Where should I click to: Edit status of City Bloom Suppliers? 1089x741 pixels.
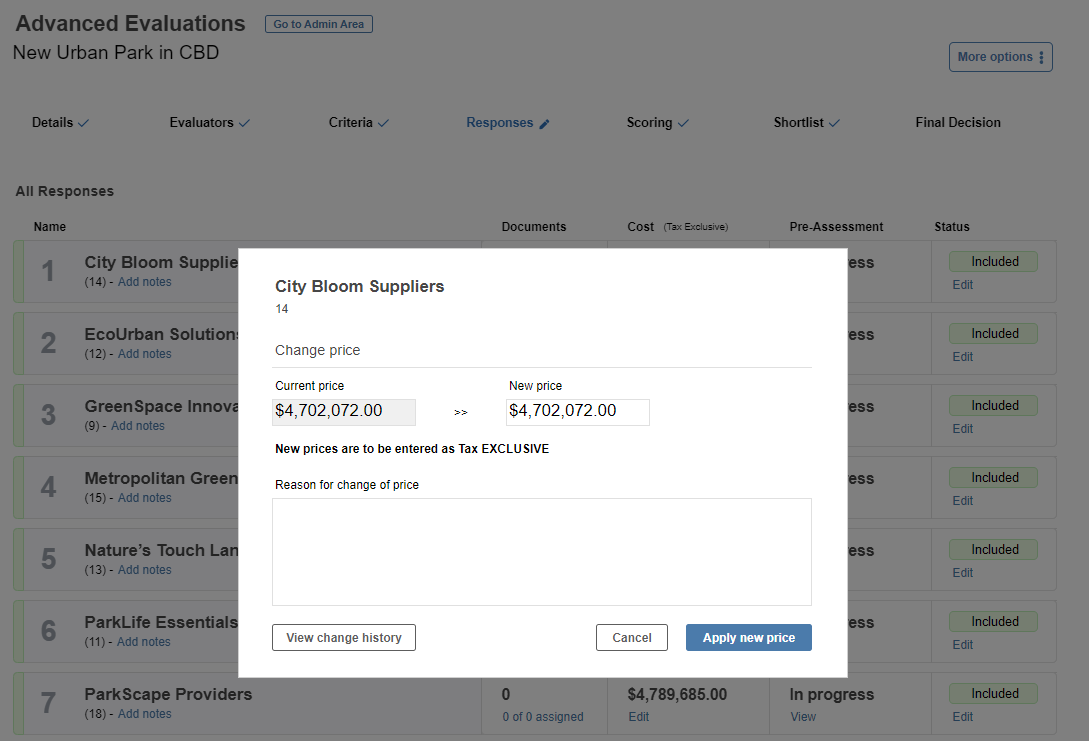pos(963,285)
